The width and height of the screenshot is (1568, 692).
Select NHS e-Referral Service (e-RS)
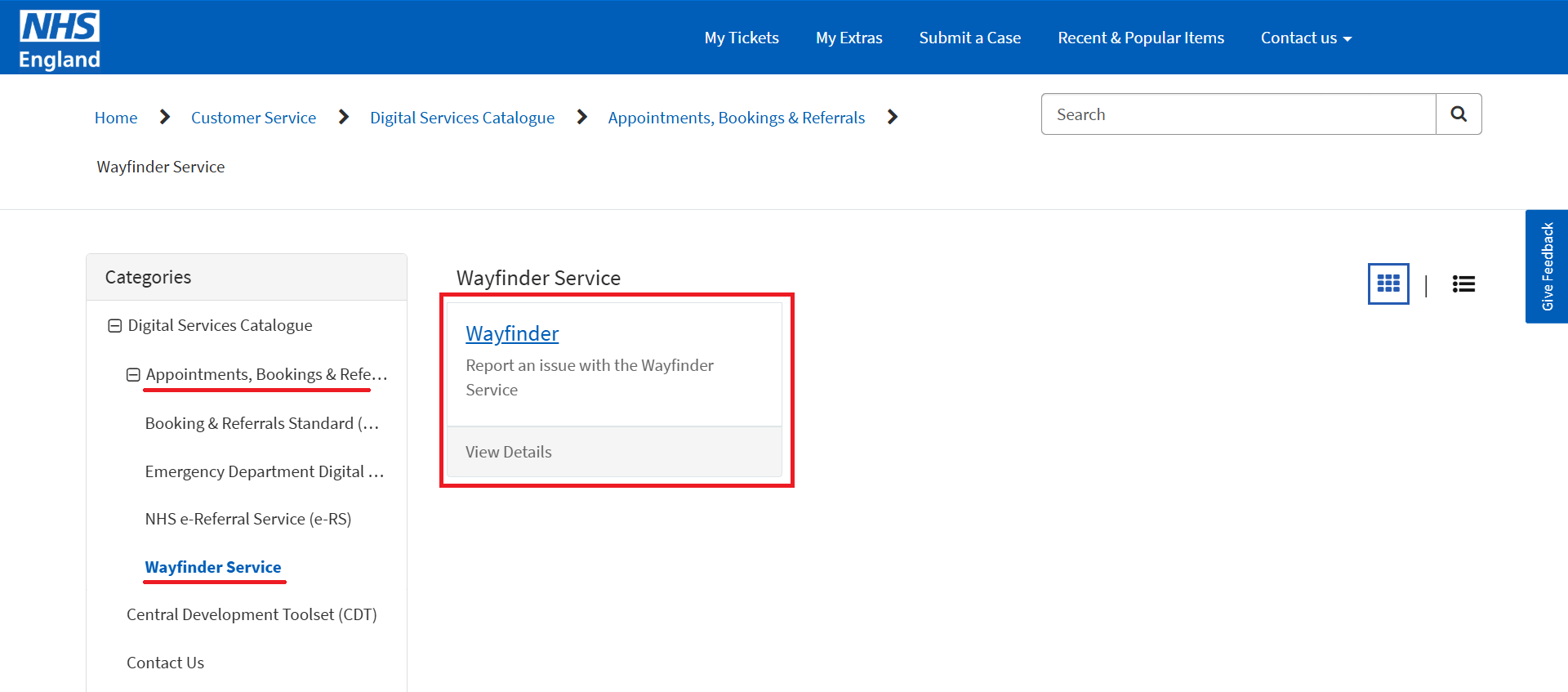point(248,519)
